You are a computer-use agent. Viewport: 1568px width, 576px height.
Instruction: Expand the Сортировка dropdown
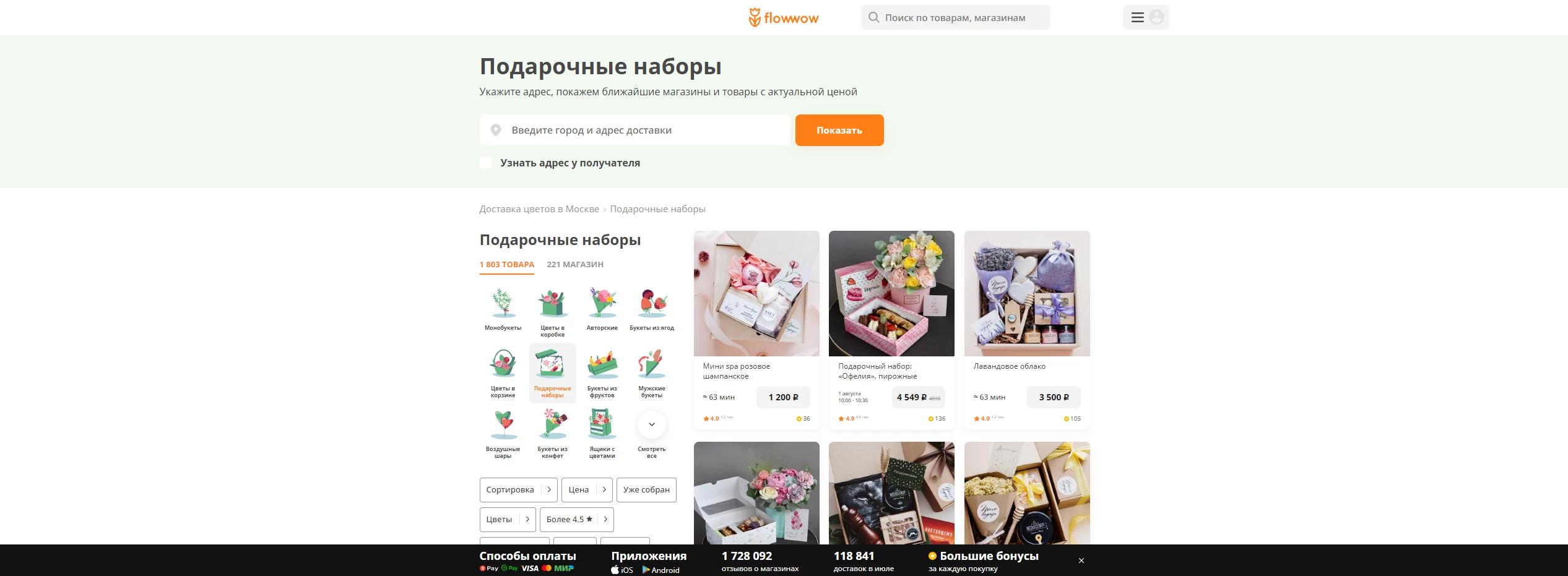[519, 490]
